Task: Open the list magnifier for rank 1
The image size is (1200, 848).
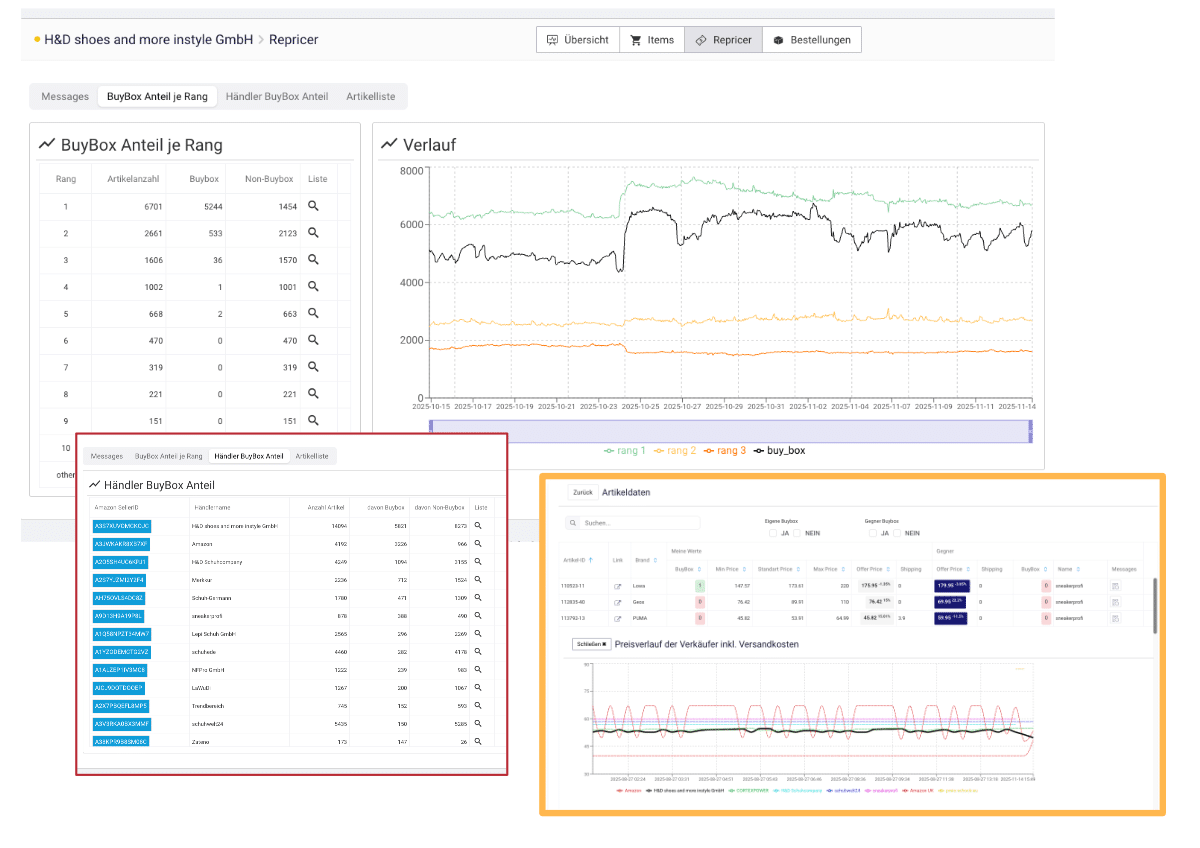Action: pos(313,206)
